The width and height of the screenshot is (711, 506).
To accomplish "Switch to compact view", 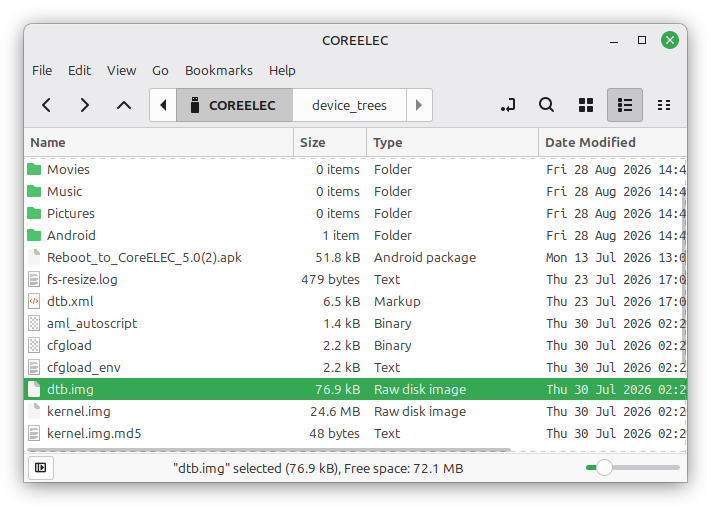I will [664, 105].
